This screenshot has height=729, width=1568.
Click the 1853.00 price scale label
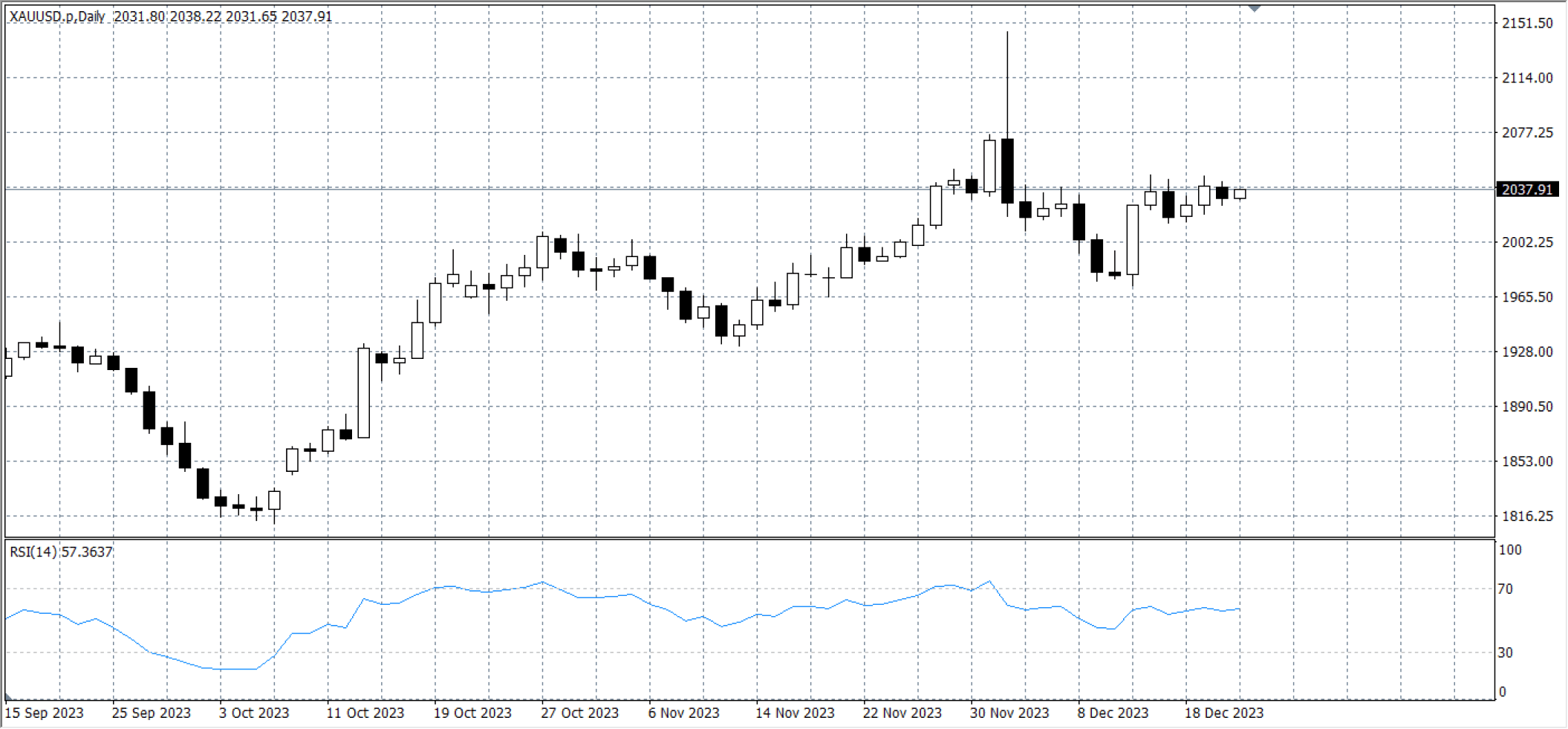(1527, 461)
